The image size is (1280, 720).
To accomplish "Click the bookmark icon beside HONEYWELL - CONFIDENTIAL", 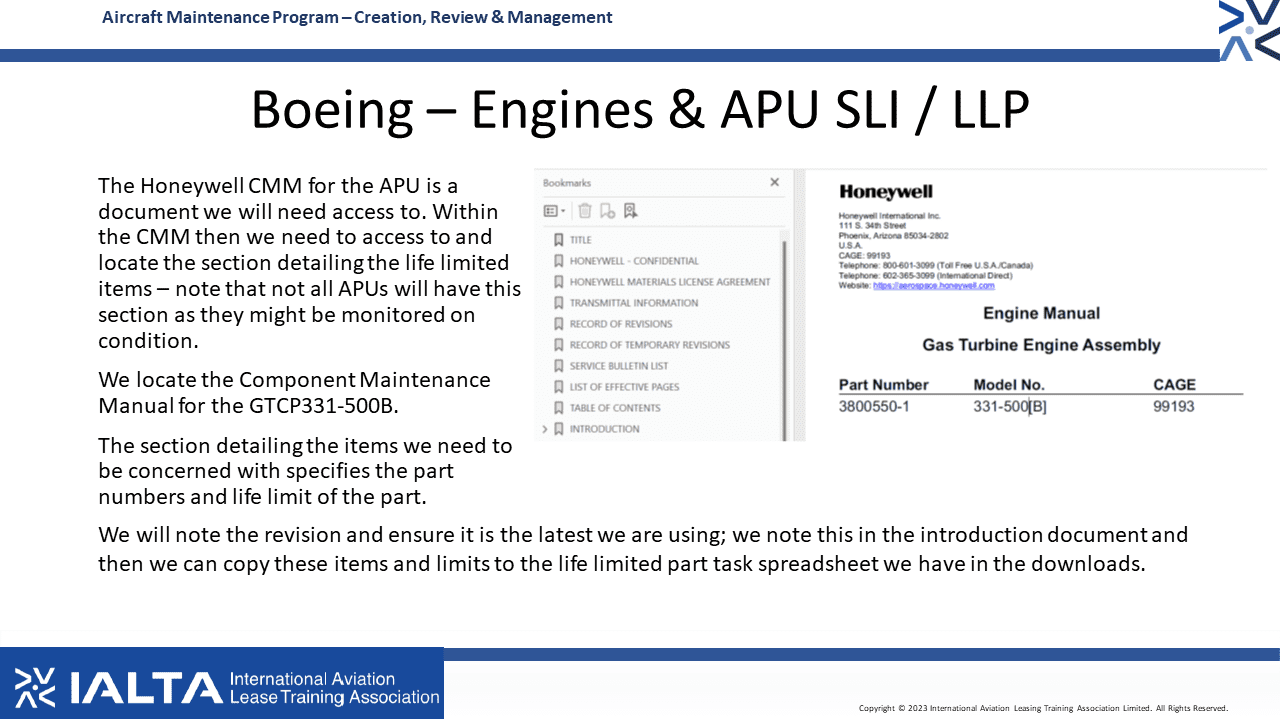I will pyautogui.click(x=559, y=261).
